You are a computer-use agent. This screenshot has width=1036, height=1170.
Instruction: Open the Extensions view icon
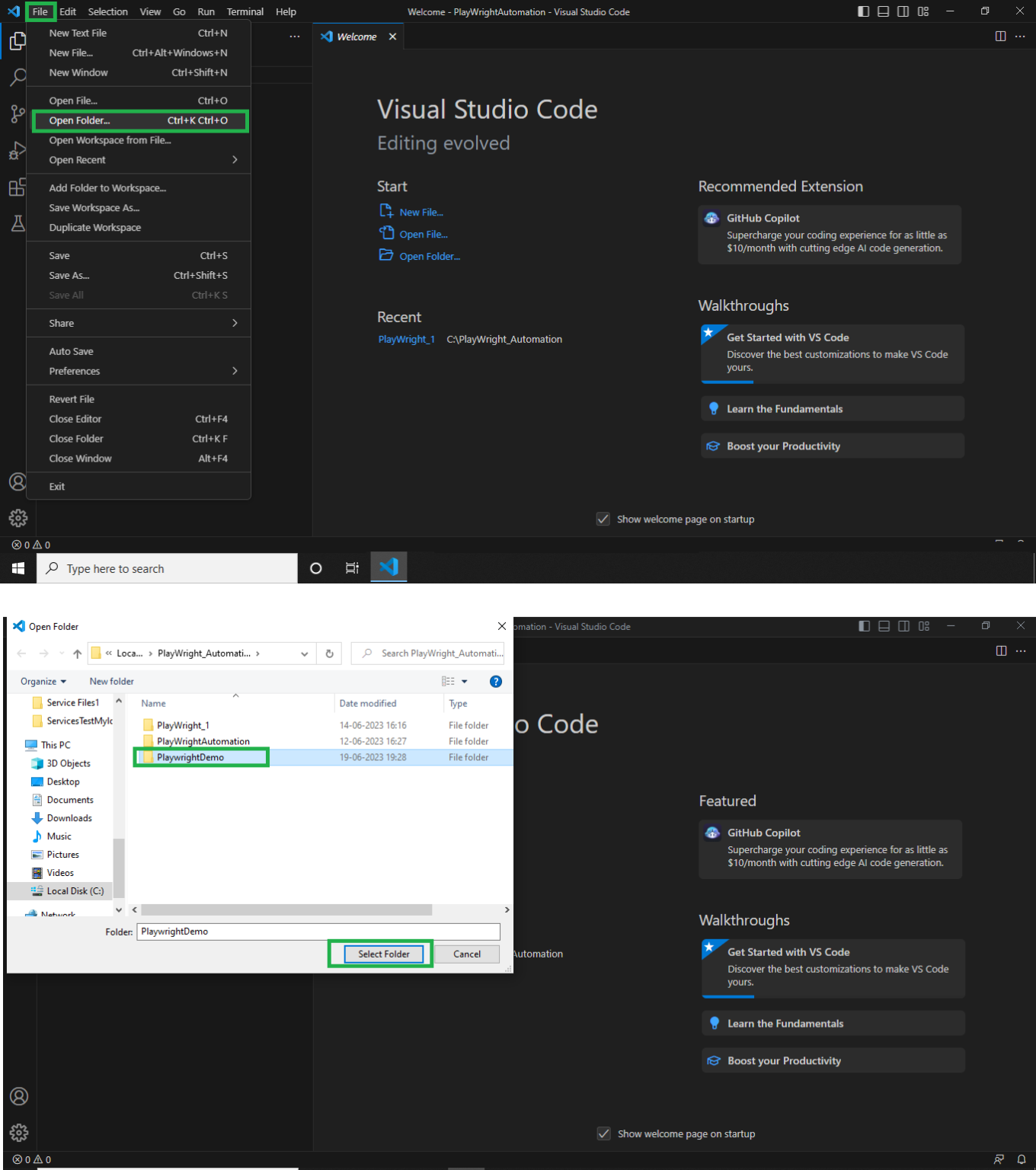click(18, 187)
